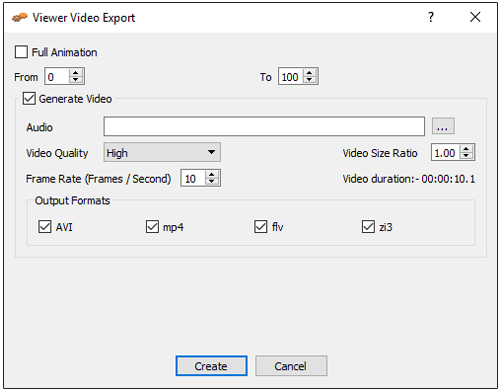Image resolution: width=502 pixels, height=390 pixels.
Task: Decrease the From frame value
Action: click(x=76, y=80)
